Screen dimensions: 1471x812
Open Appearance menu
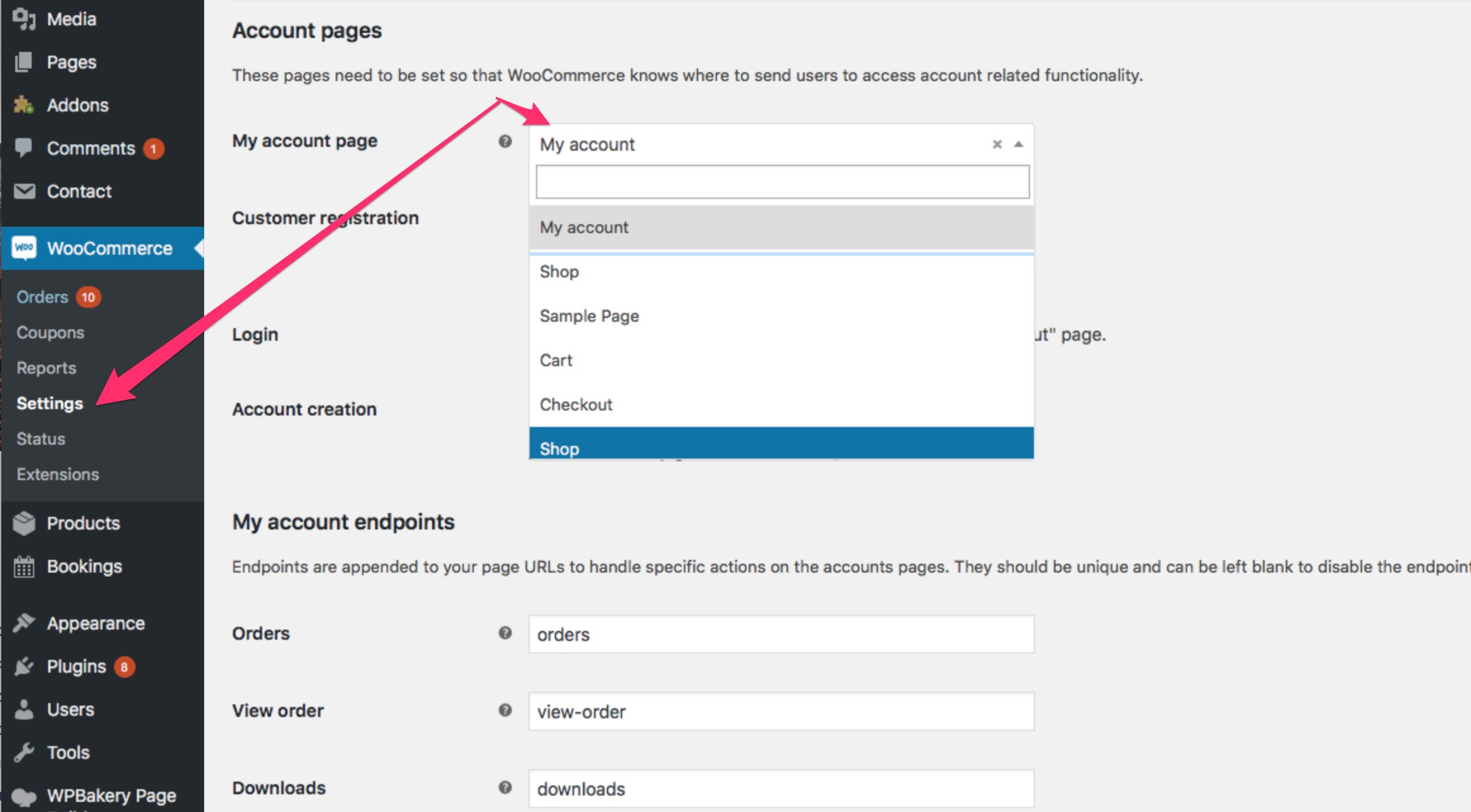[x=96, y=623]
